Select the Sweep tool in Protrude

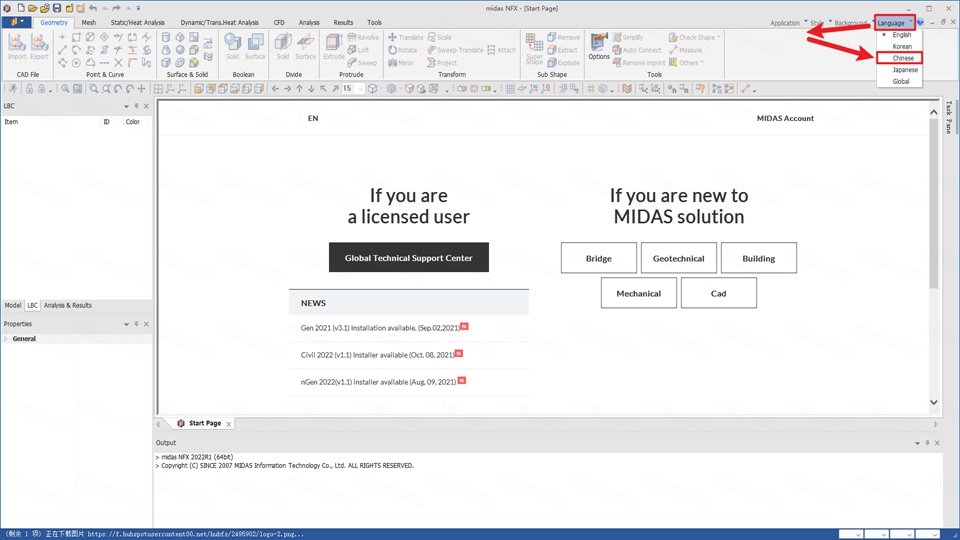[x=362, y=63]
